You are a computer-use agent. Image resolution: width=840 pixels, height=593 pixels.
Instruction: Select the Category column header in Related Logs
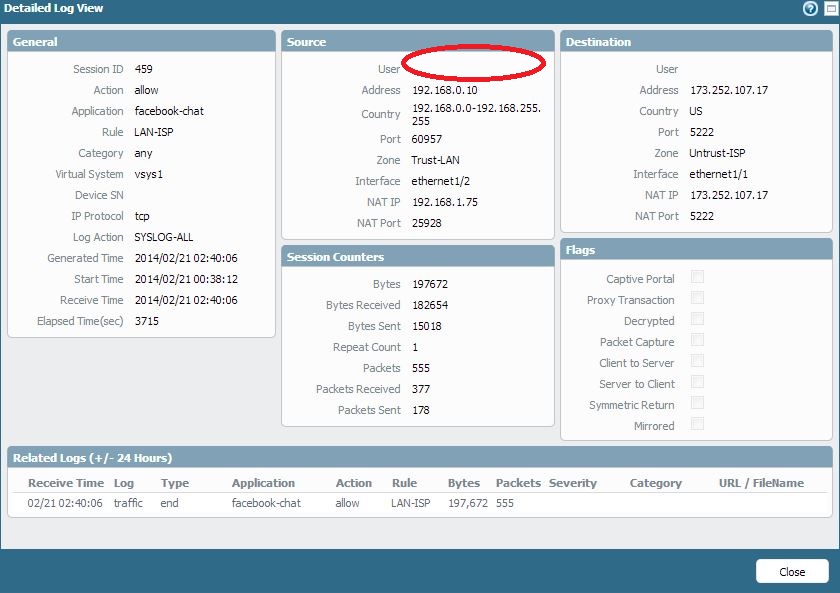(656, 483)
